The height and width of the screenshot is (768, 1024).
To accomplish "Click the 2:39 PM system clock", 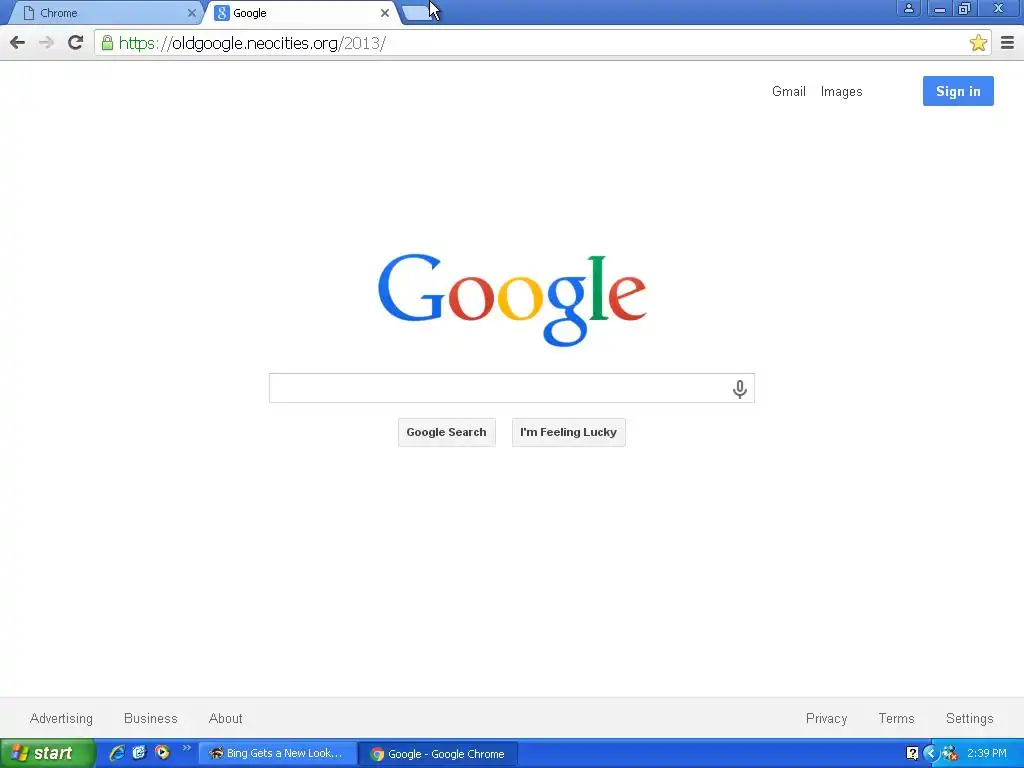I will (x=987, y=754).
